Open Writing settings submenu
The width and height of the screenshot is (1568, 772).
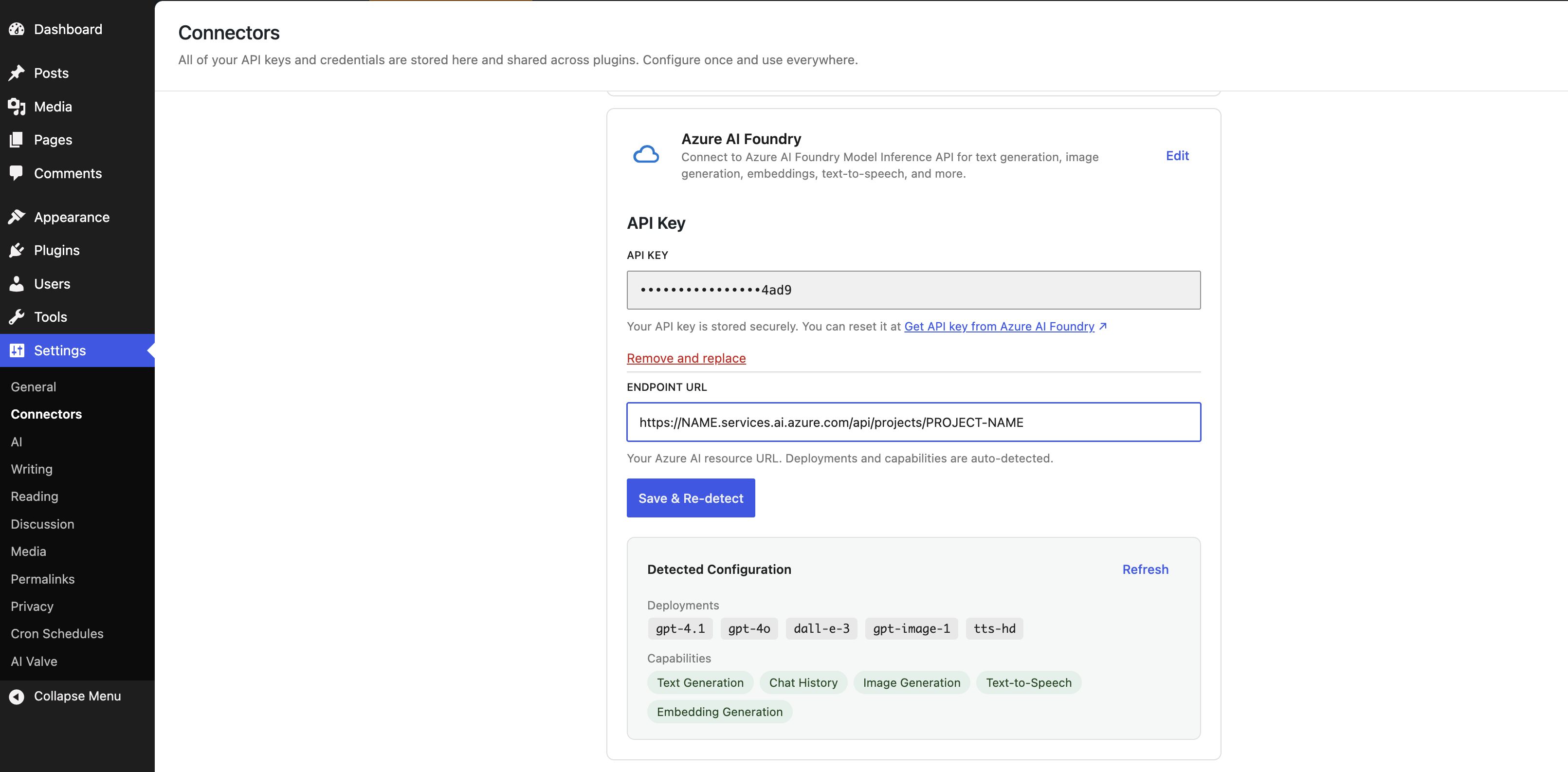coord(32,469)
